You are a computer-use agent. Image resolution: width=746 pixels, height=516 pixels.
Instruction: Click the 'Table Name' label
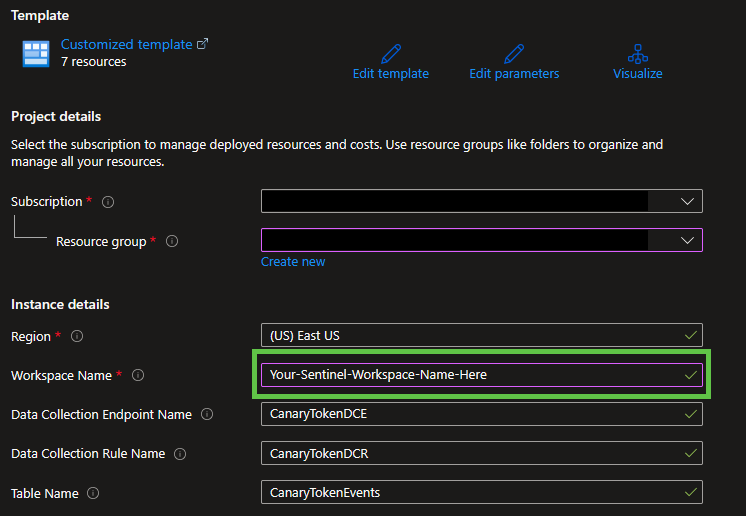[x=45, y=494]
